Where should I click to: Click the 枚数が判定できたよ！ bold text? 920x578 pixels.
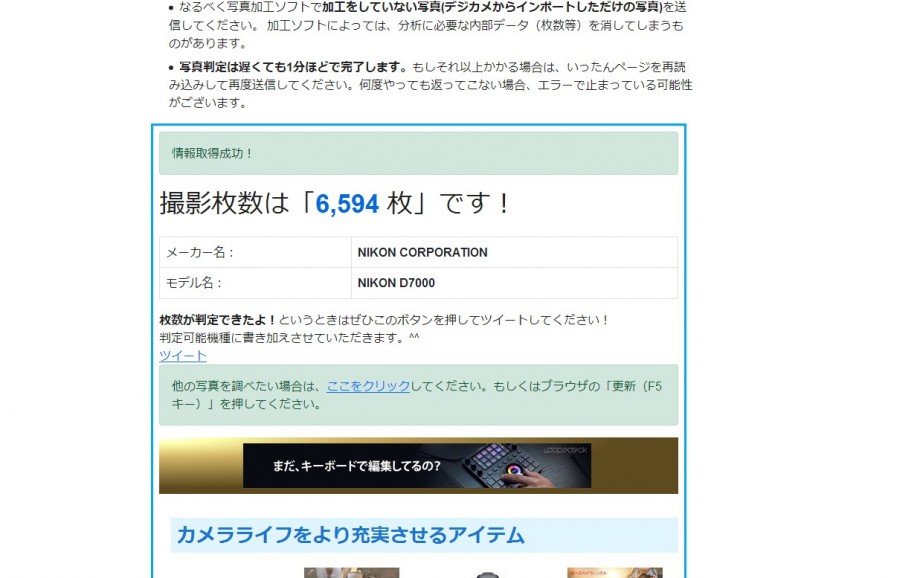point(218,320)
